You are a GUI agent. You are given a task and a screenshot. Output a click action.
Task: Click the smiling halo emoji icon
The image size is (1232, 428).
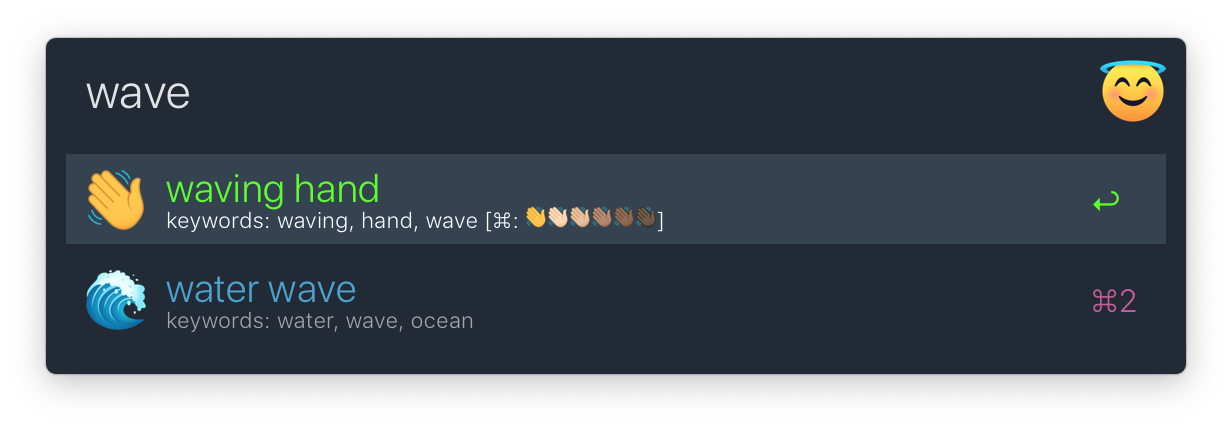tap(1132, 92)
